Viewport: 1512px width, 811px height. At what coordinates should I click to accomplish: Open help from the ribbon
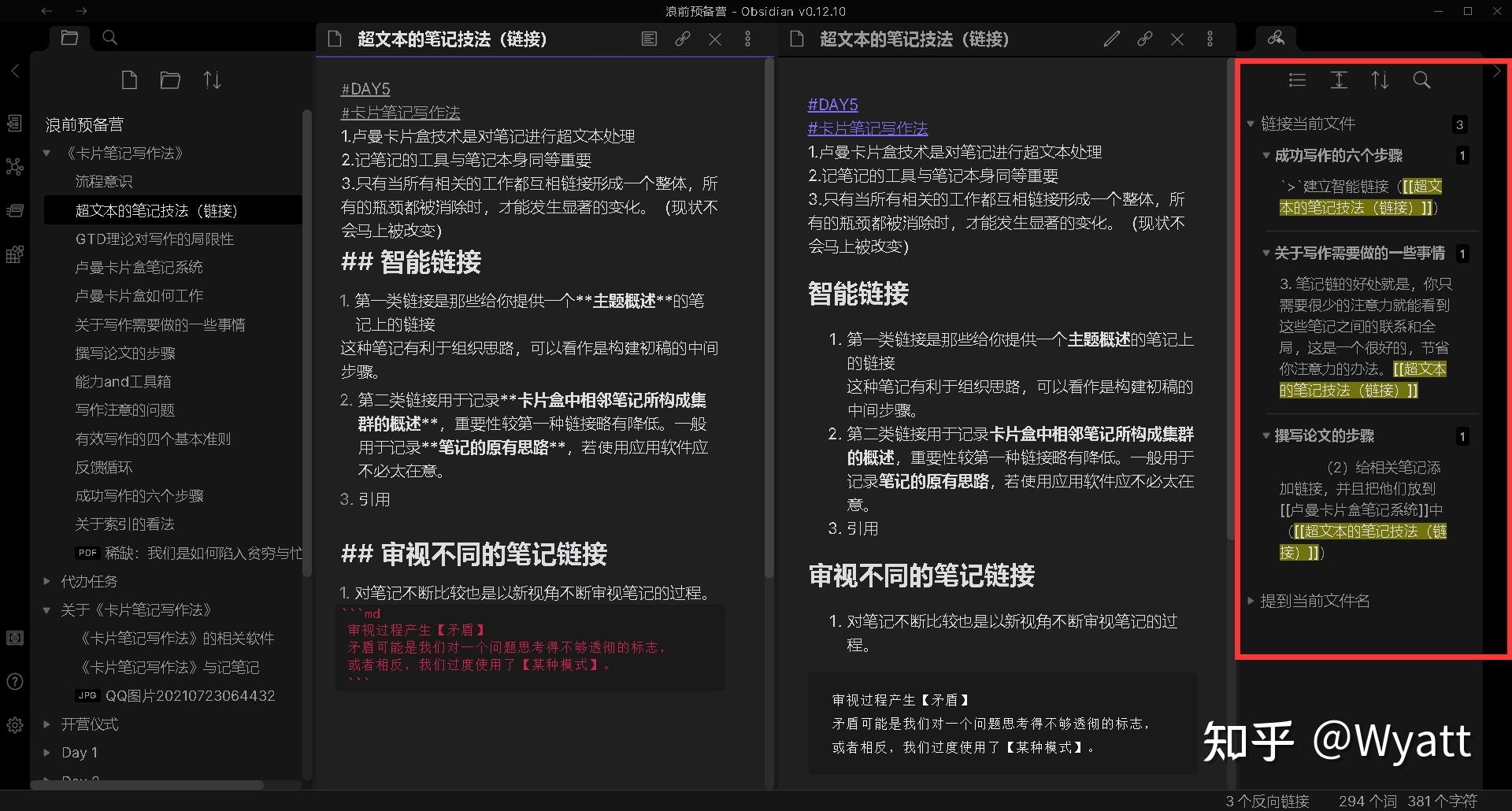pyautogui.click(x=15, y=682)
